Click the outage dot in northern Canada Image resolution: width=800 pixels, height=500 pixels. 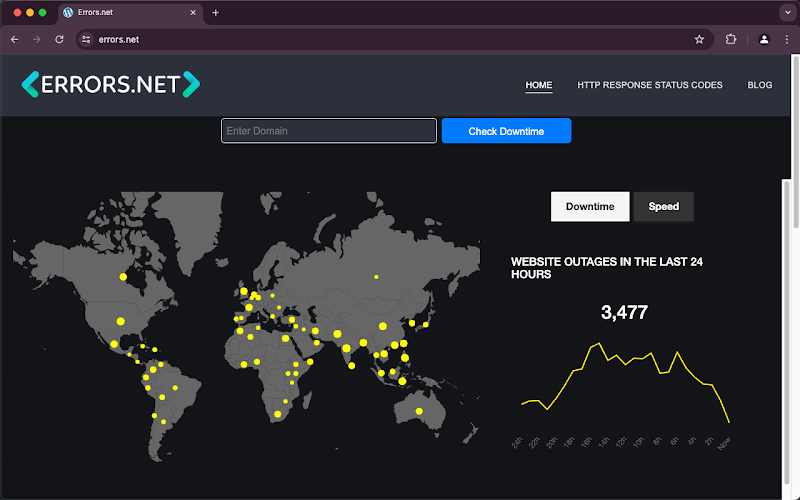click(x=123, y=277)
